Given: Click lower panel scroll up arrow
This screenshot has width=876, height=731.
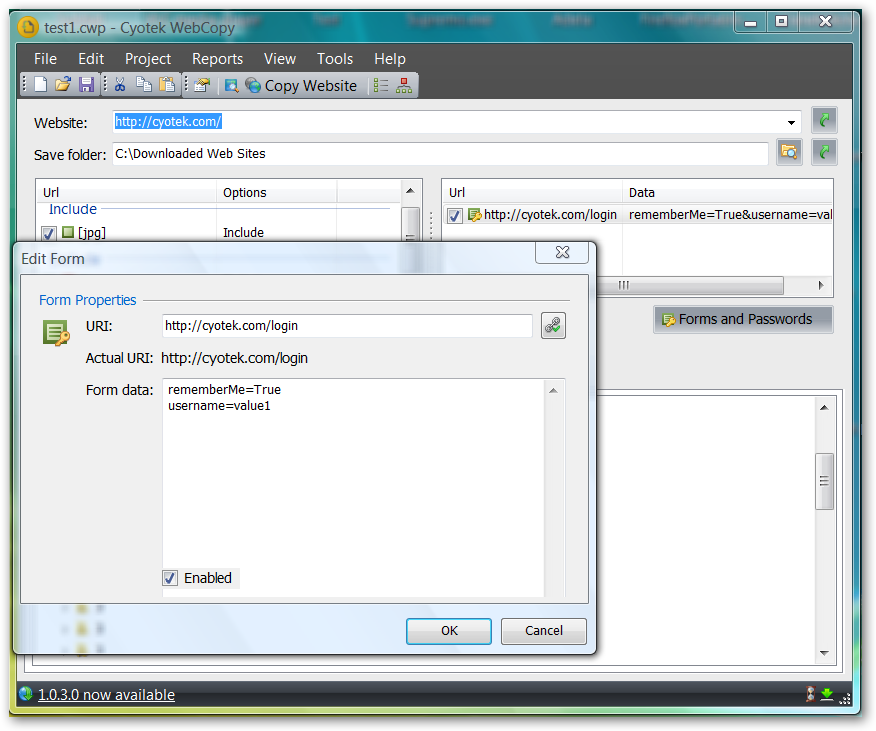Looking at the screenshot, I should tap(824, 407).
